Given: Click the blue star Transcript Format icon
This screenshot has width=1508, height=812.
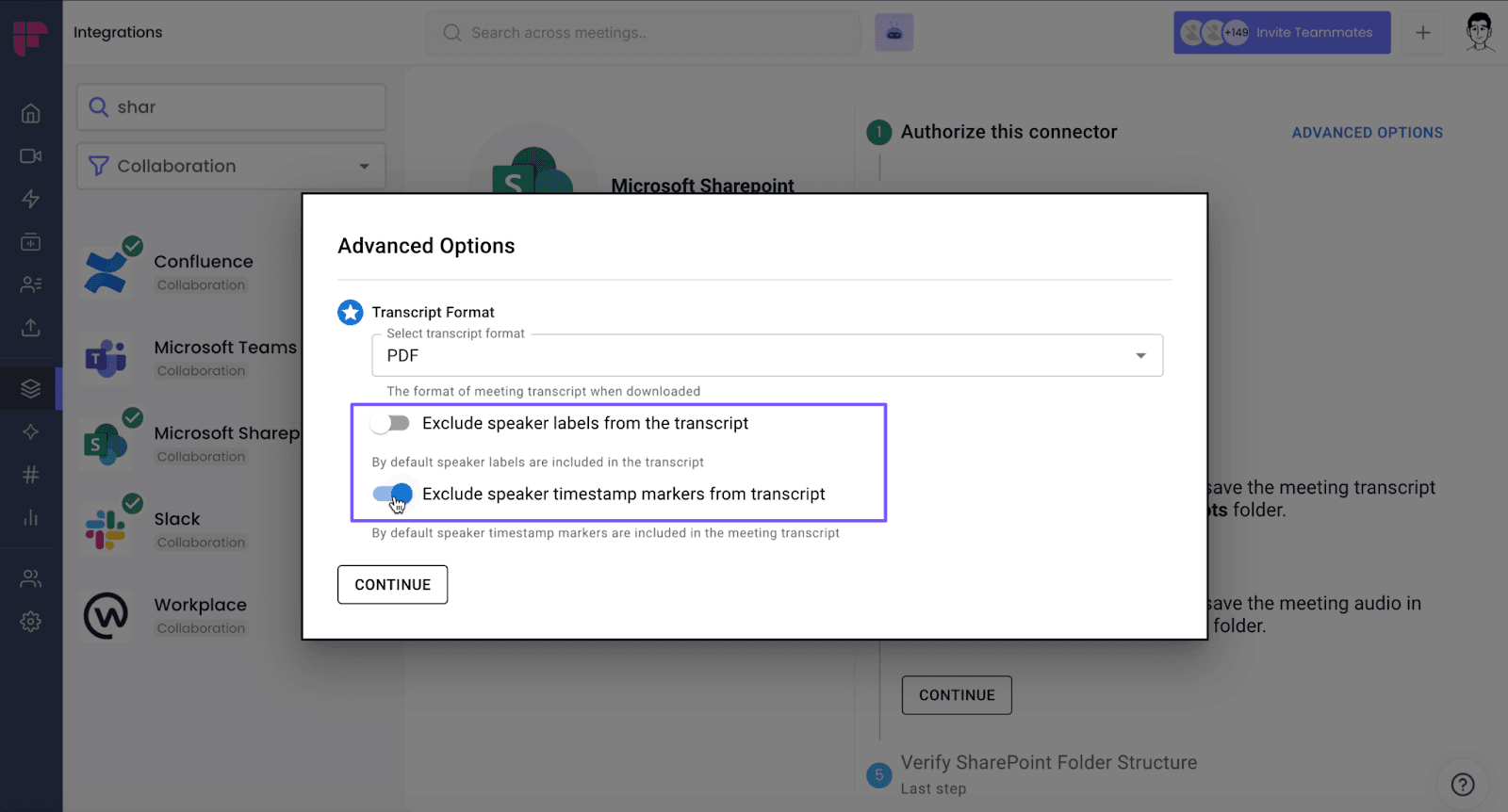Looking at the screenshot, I should coord(351,313).
